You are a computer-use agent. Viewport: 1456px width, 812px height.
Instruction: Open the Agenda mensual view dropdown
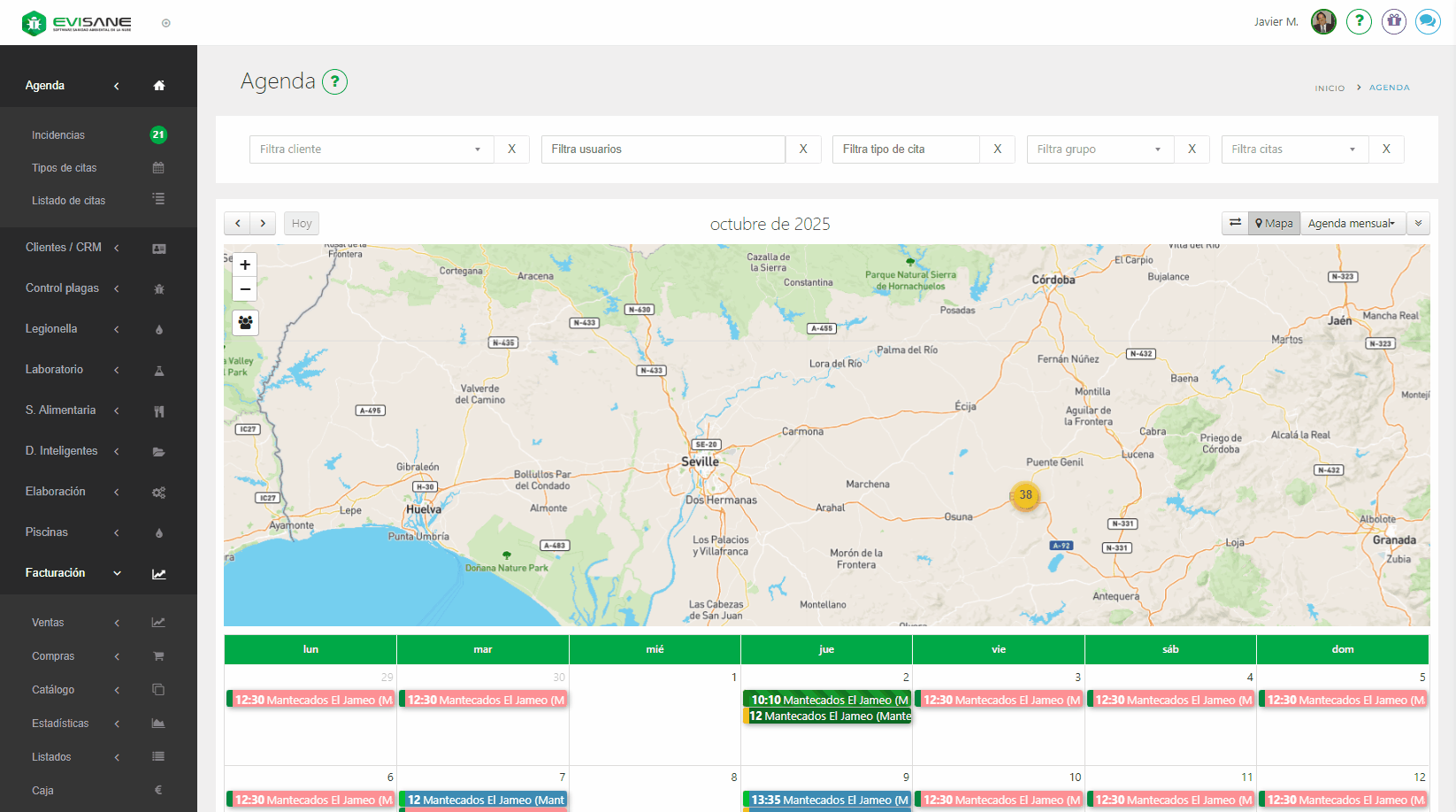coord(1353,223)
